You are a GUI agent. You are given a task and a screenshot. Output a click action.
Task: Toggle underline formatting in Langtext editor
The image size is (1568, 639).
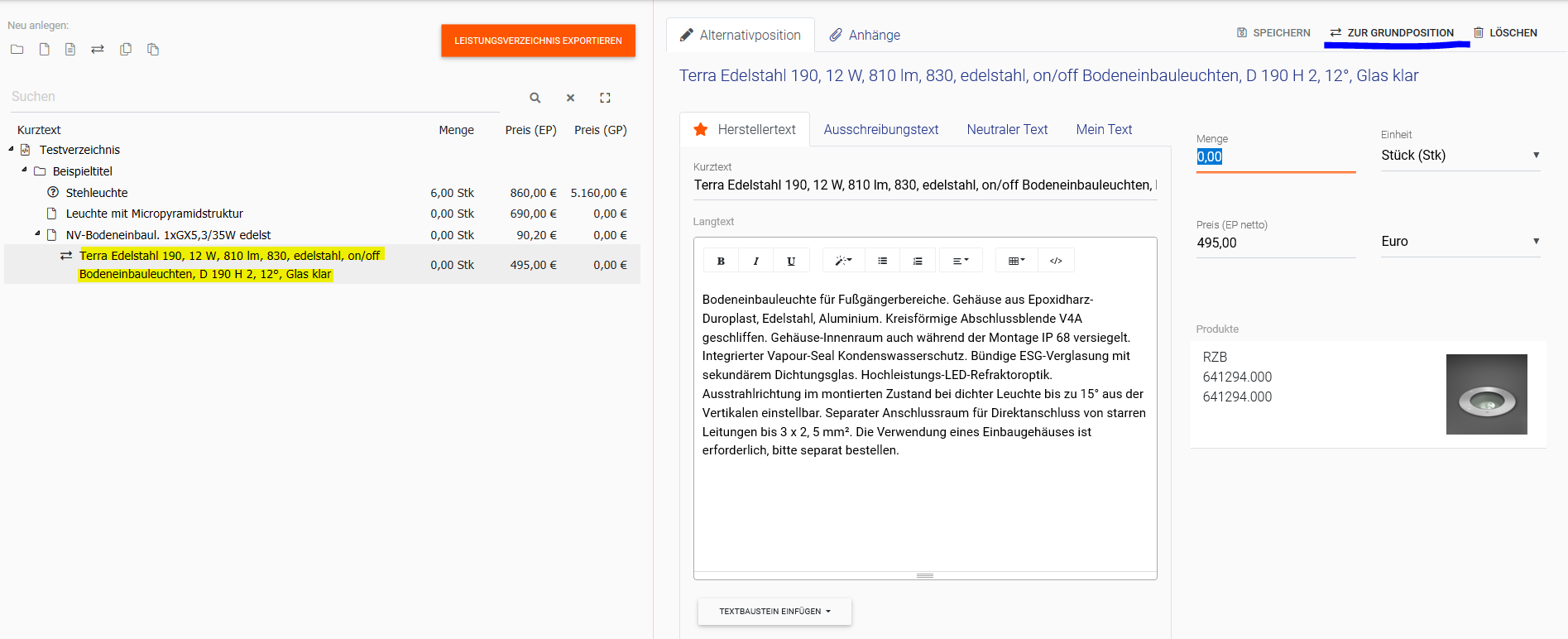791,261
